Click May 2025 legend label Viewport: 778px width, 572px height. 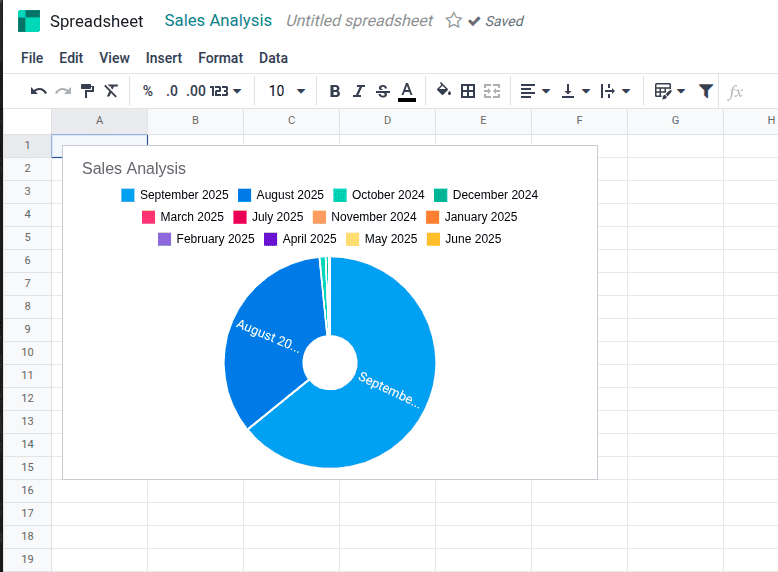pos(391,239)
